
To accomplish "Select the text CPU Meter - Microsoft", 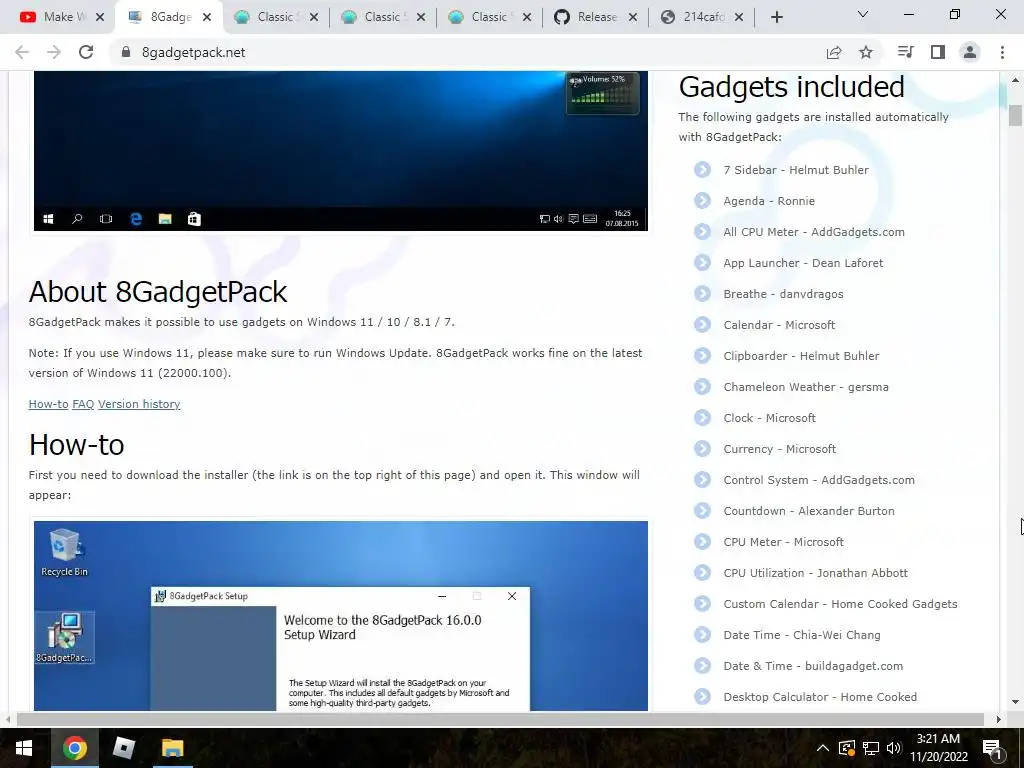I will pos(784,542).
